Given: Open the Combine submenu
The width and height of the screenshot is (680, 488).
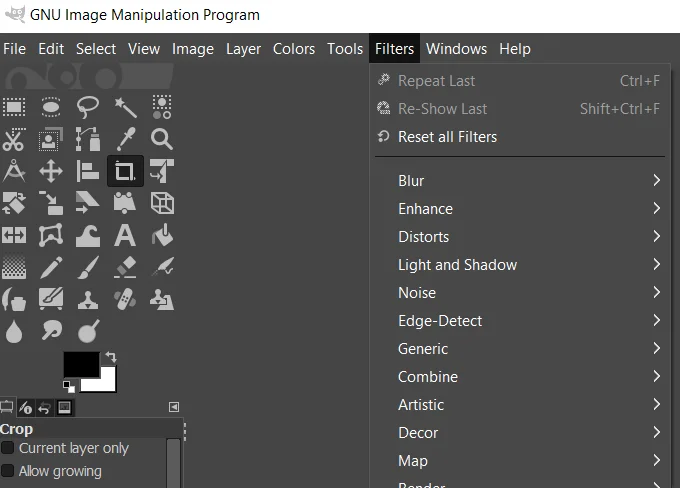Looking at the screenshot, I should click(x=520, y=377).
